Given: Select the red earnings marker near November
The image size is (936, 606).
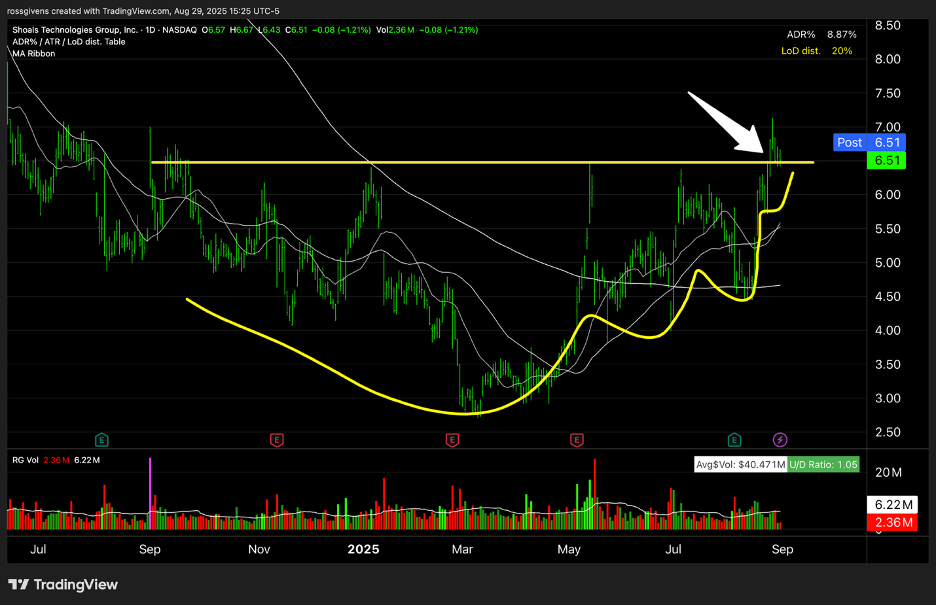Looking at the screenshot, I should pos(277,439).
